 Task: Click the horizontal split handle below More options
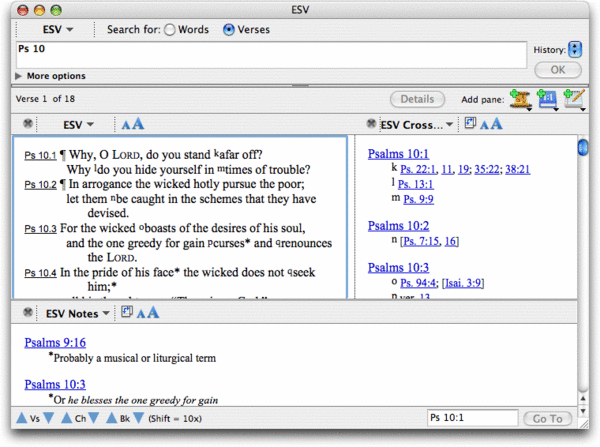(x=300, y=85)
